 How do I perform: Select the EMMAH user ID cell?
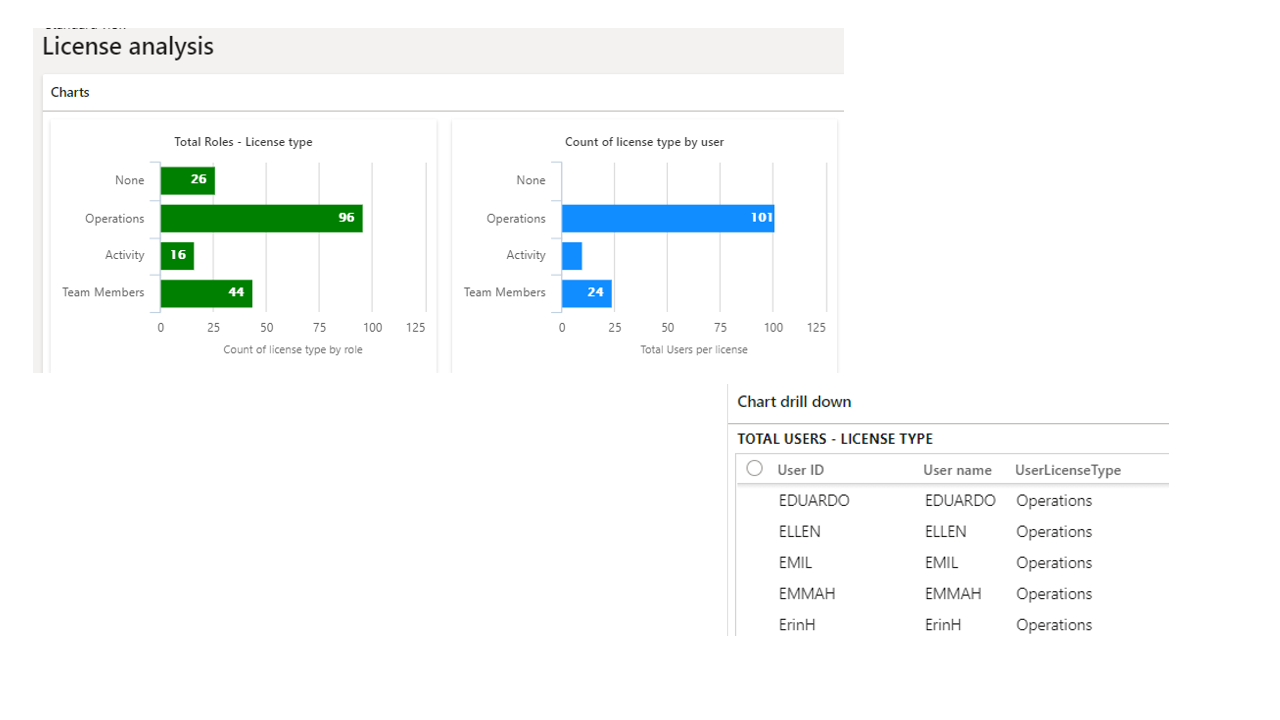(806, 594)
